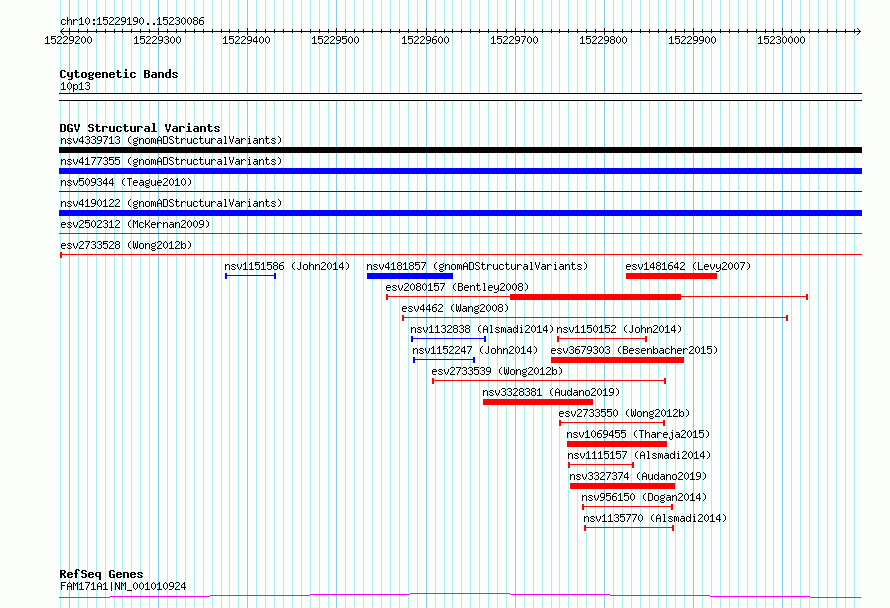The height and width of the screenshot is (608, 890).
Task: Click ruler position 15229500
Action: [x=335, y=40]
